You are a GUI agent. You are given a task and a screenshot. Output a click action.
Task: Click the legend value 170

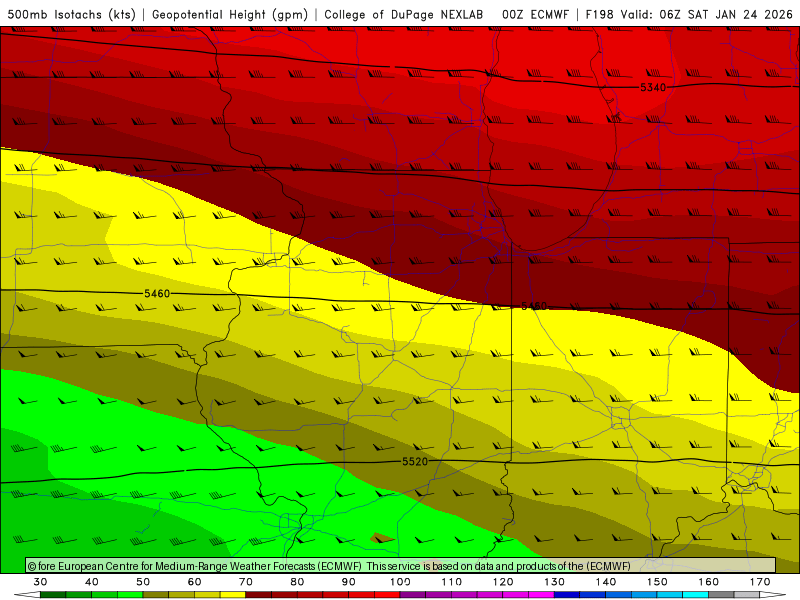pos(760,582)
